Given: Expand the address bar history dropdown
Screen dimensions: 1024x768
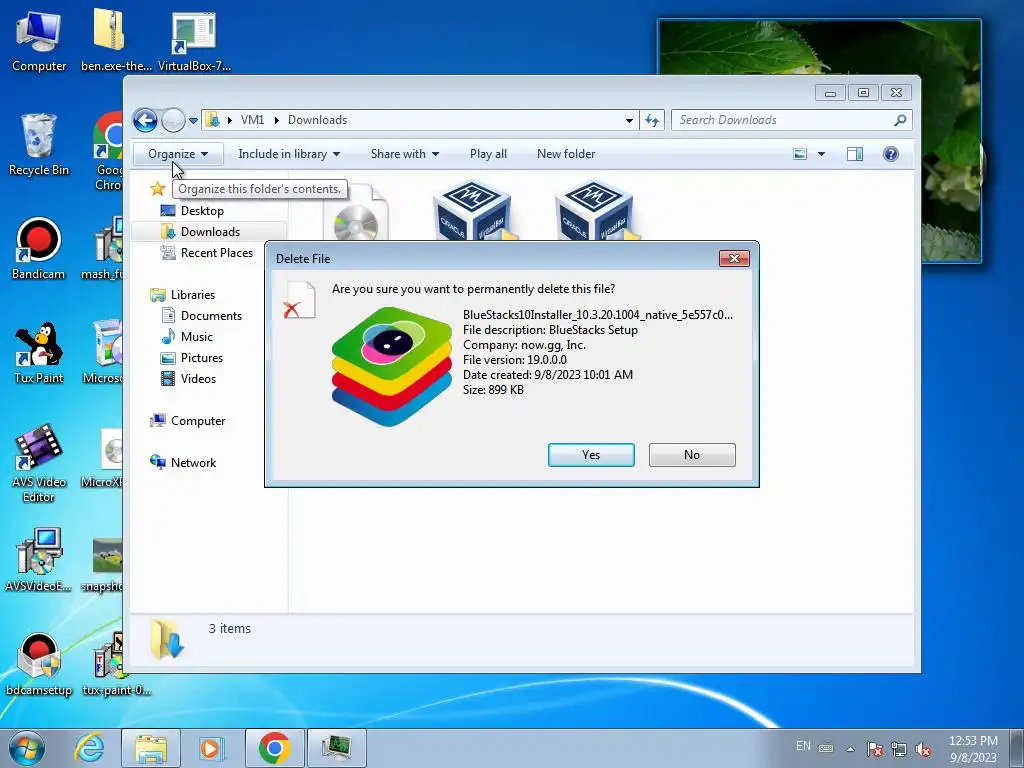Looking at the screenshot, I should 629,121.
